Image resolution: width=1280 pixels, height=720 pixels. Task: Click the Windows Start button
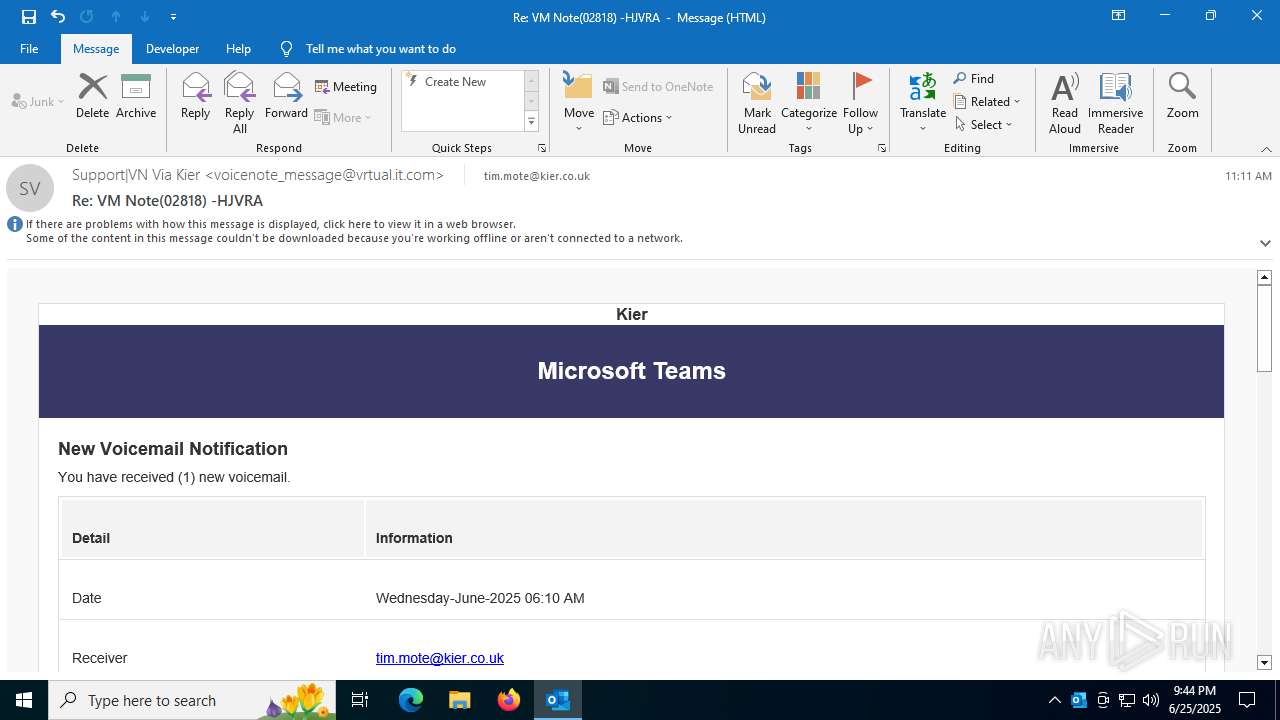click(x=24, y=700)
